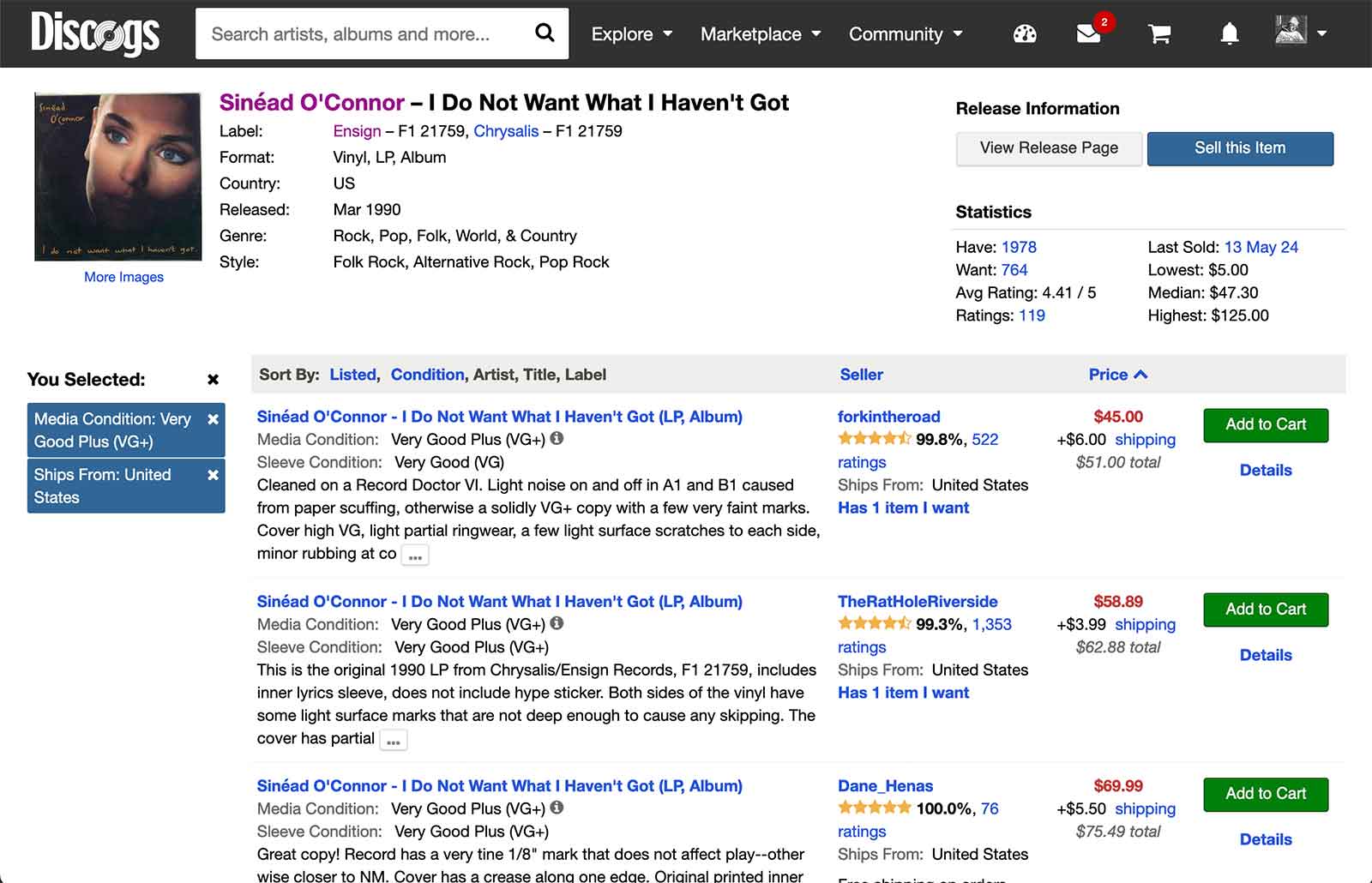This screenshot has height=883, width=1372.
Task: Remove Media Condition Very Good Plus filter
Action: click(213, 419)
